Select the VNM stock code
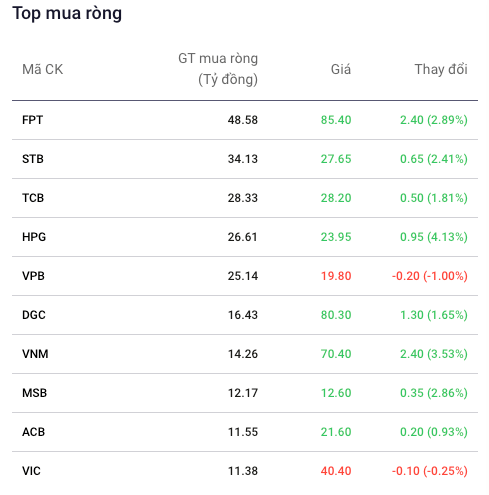 click(x=35, y=354)
